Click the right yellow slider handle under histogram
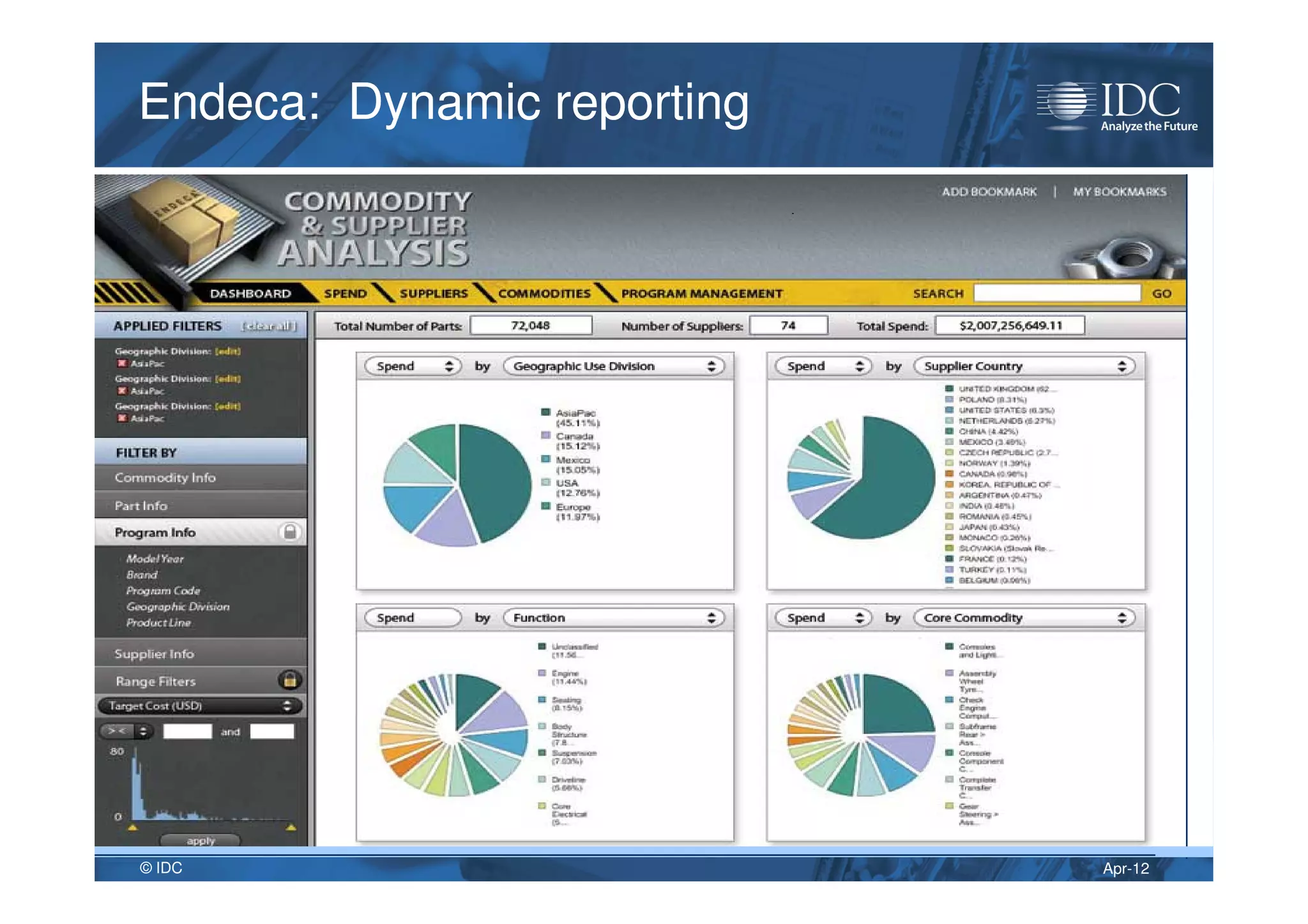This screenshot has width=1308, height=924. point(291,827)
